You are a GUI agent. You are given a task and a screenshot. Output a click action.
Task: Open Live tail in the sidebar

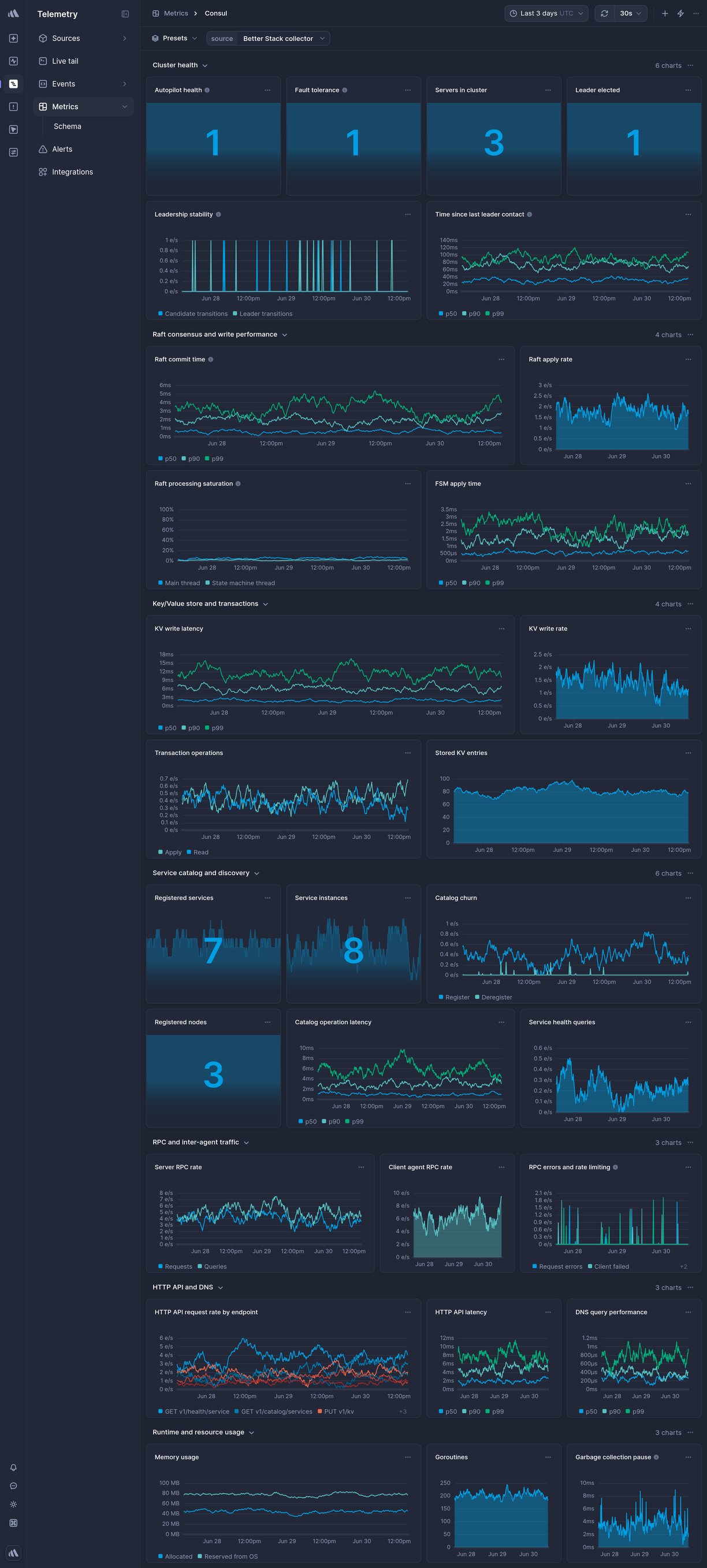[x=83, y=61]
